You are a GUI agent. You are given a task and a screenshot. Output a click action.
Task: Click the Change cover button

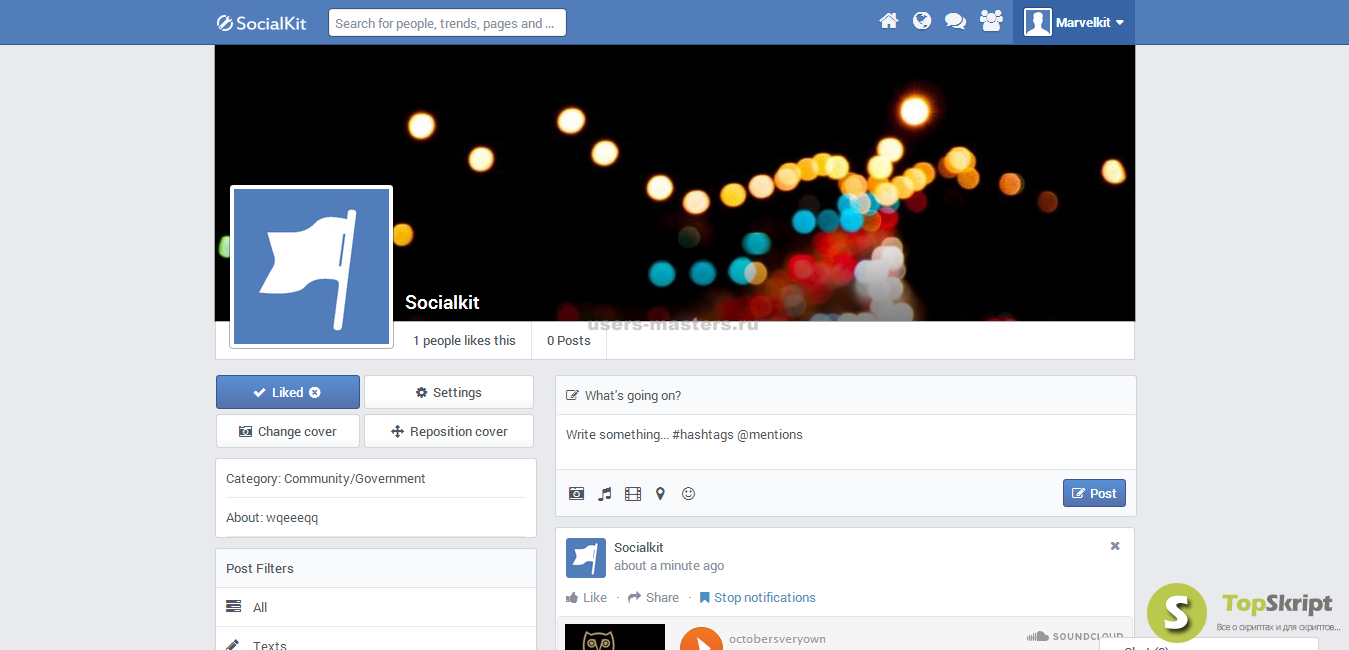pyautogui.click(x=288, y=431)
